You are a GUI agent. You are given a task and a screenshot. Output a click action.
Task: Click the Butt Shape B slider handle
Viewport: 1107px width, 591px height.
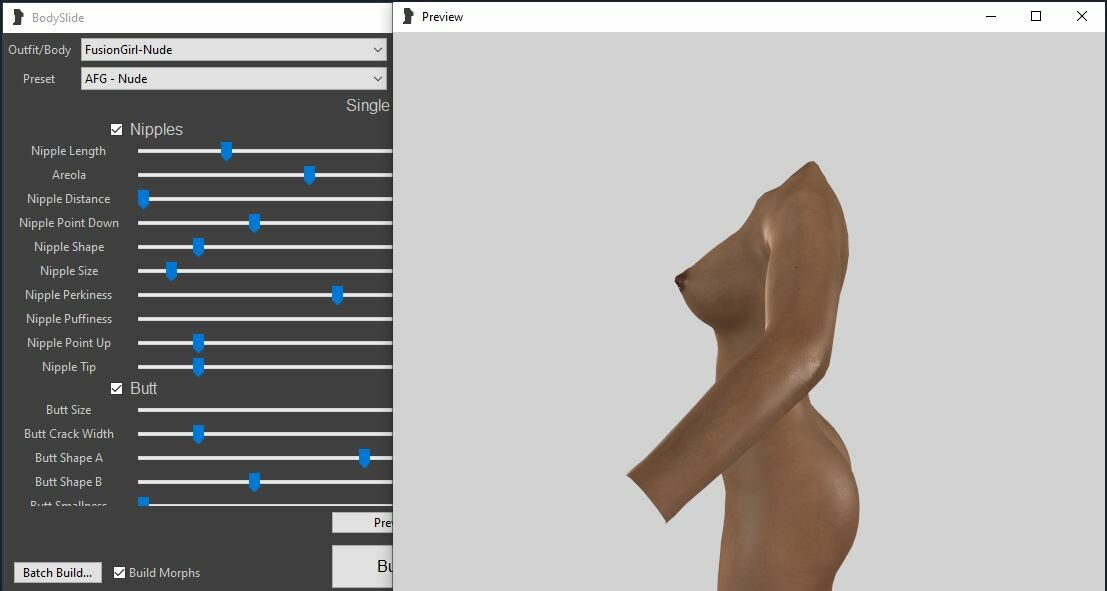(x=254, y=482)
